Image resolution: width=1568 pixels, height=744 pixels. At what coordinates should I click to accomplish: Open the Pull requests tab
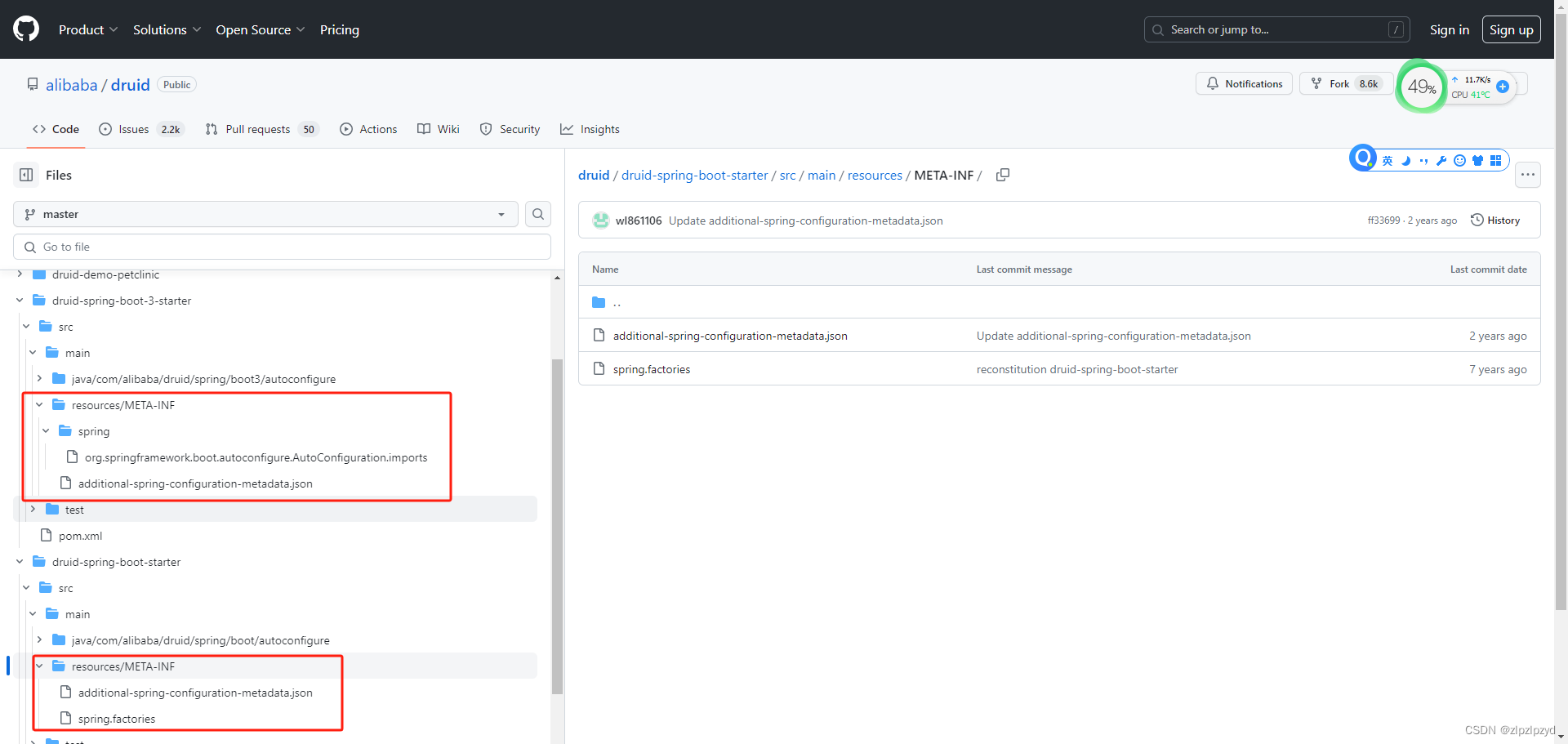pyautogui.click(x=261, y=129)
